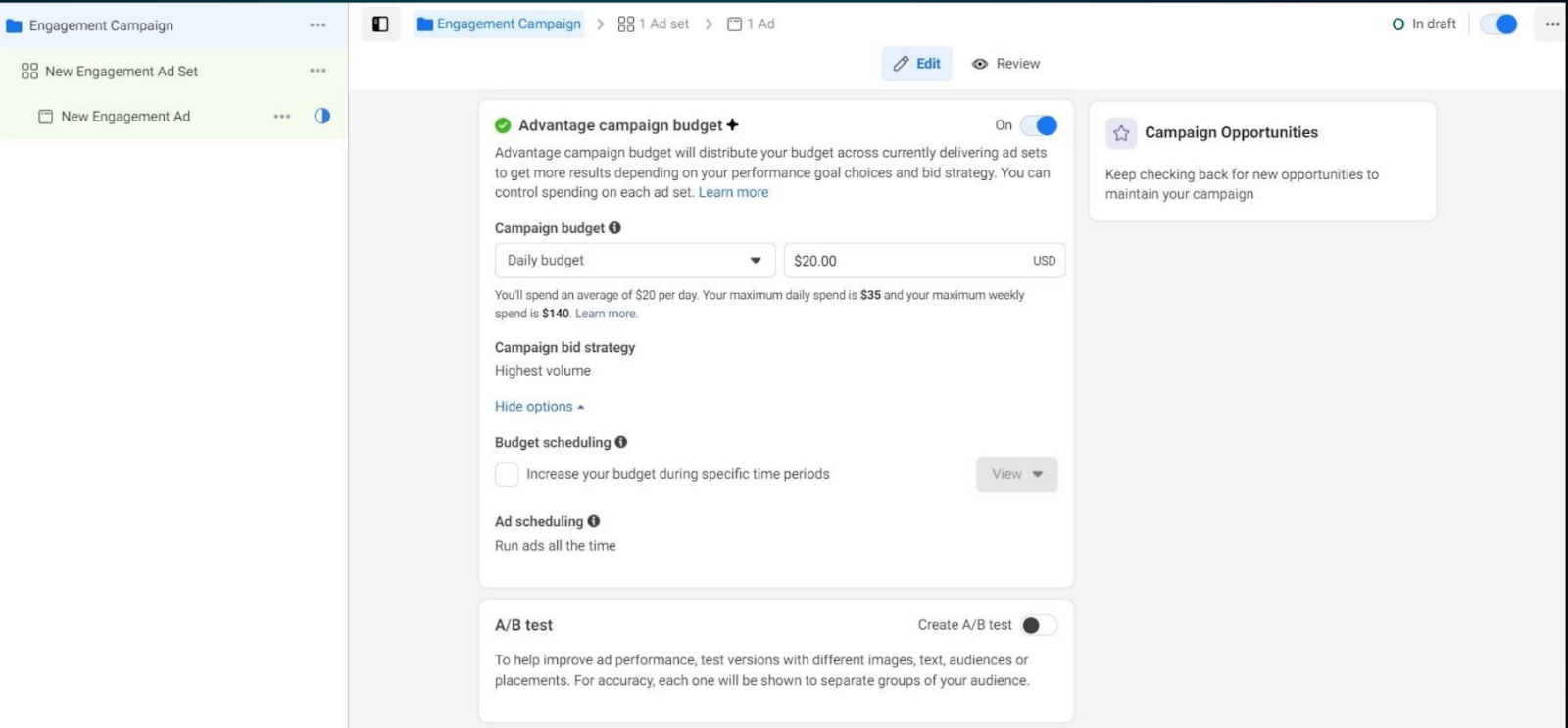Switch to the Review tab
This screenshot has width=1568, height=728.
(1006, 64)
